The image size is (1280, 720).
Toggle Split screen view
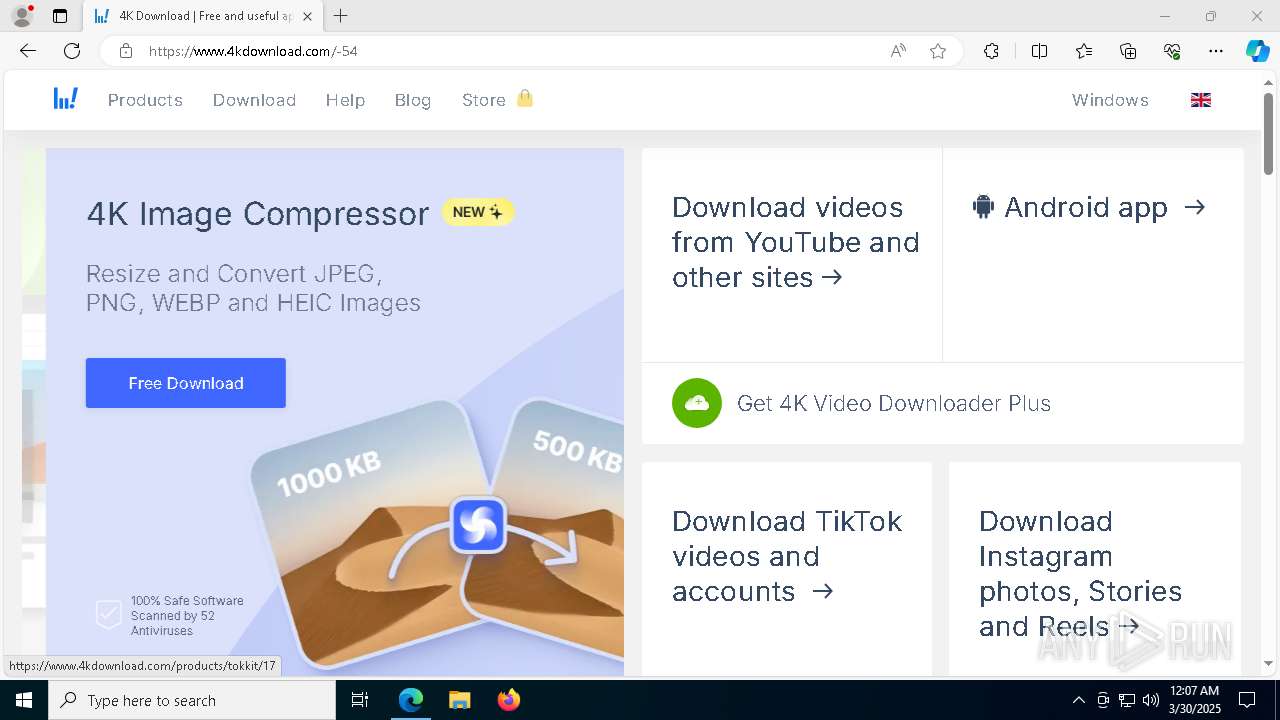pos(1039,51)
